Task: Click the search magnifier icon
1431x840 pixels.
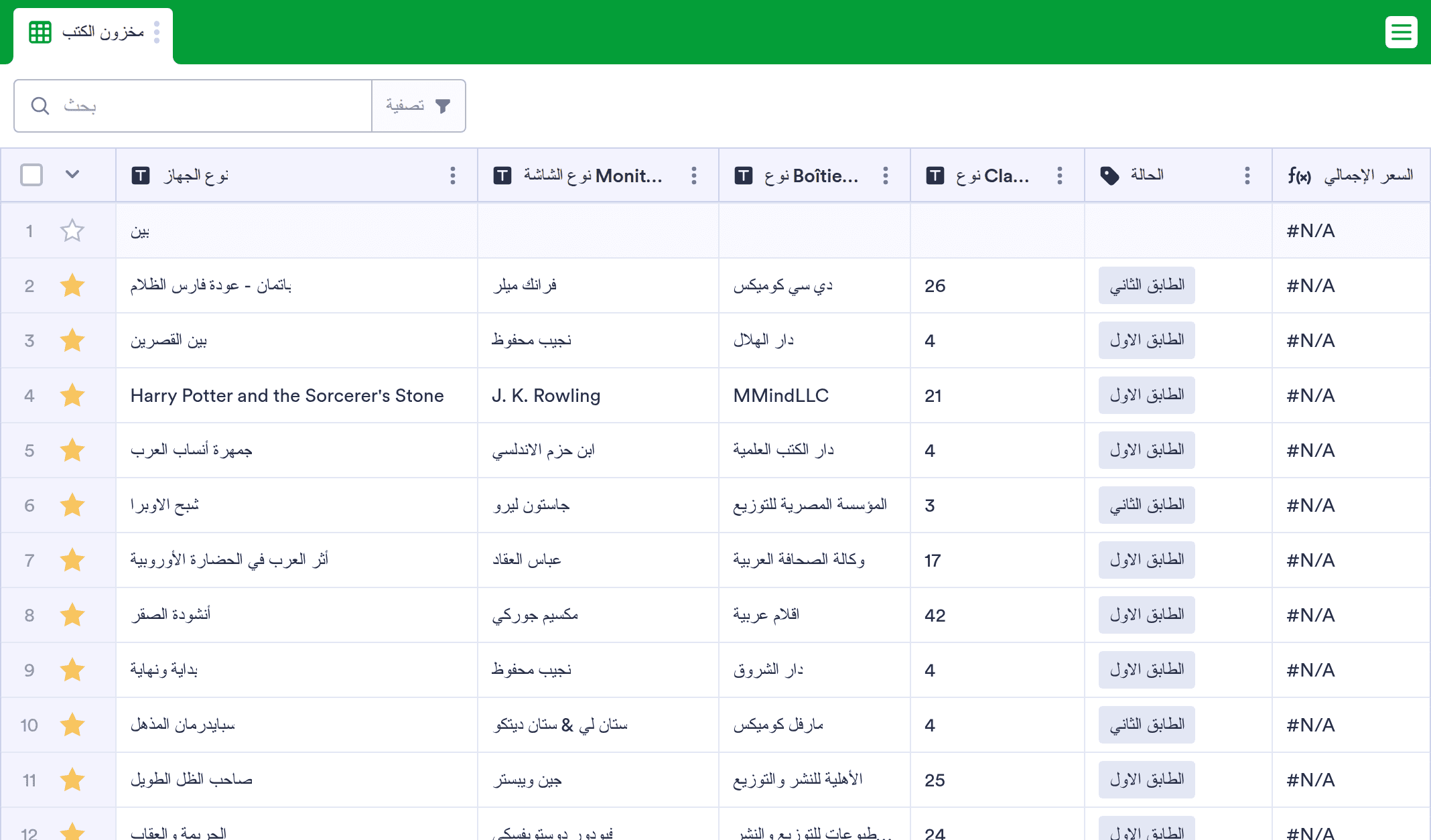Action: (x=40, y=106)
